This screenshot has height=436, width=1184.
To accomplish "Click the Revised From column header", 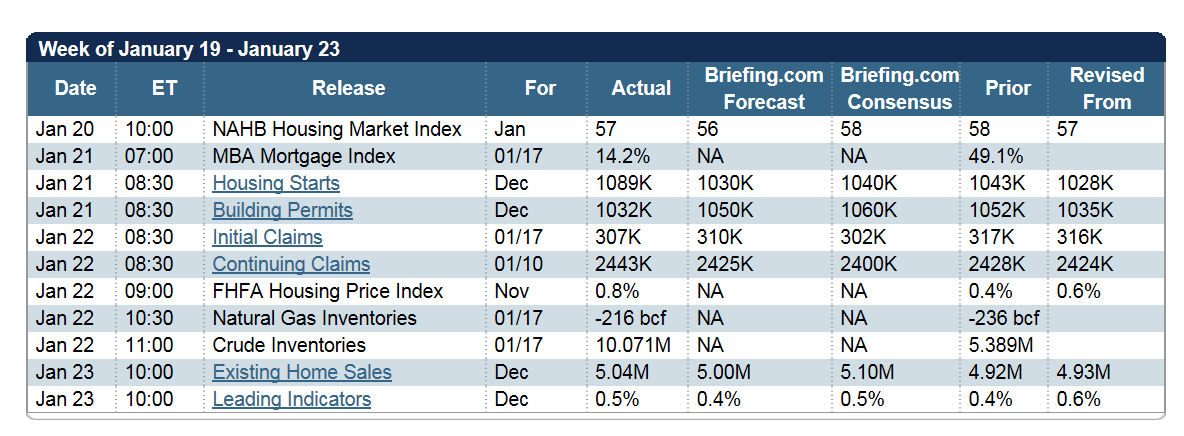I will (1106, 88).
